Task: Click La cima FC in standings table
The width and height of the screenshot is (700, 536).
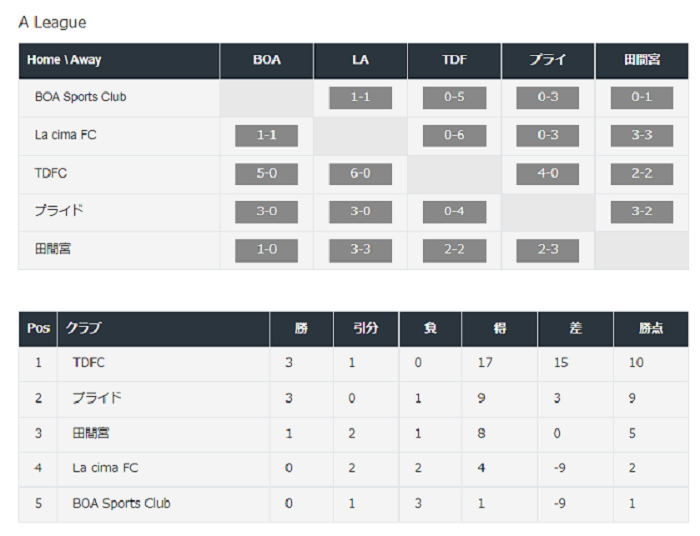Action: (x=105, y=468)
